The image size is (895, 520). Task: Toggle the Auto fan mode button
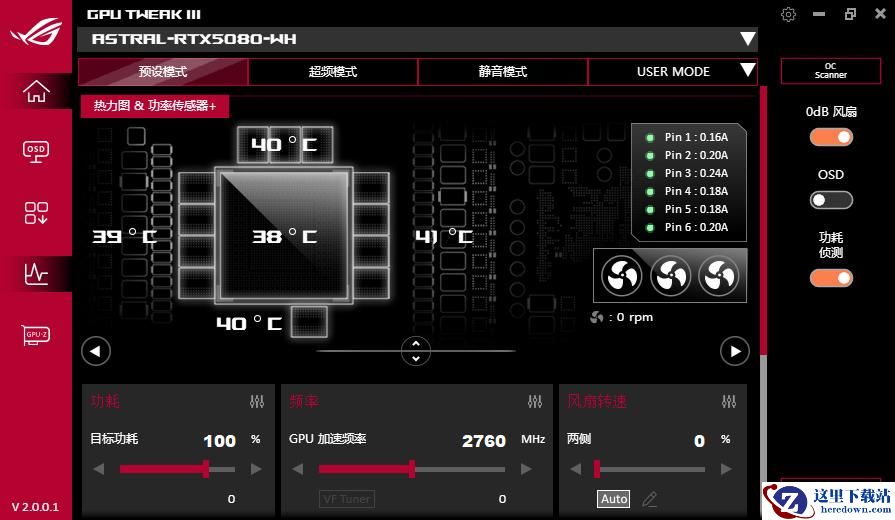tap(614, 499)
